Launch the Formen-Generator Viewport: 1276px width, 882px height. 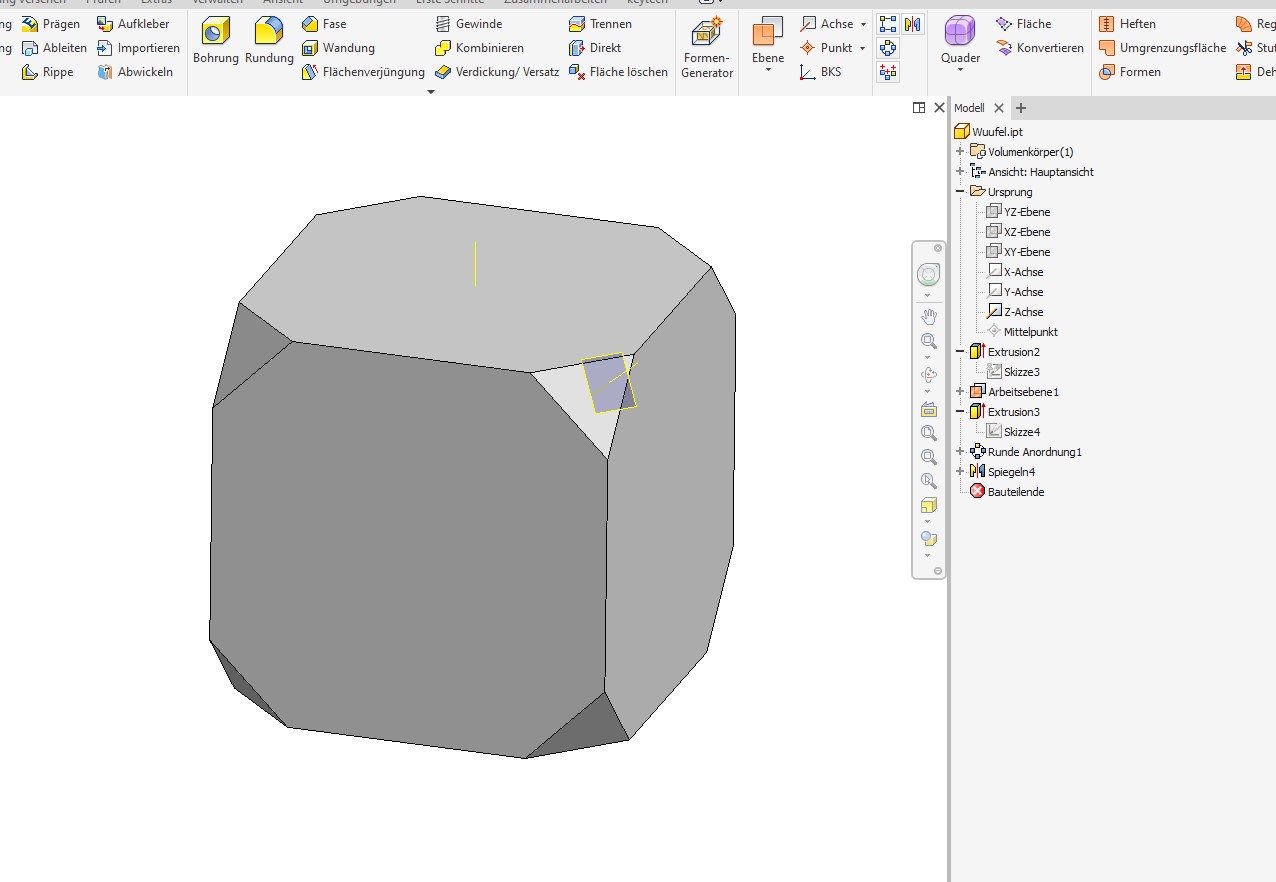tap(707, 48)
